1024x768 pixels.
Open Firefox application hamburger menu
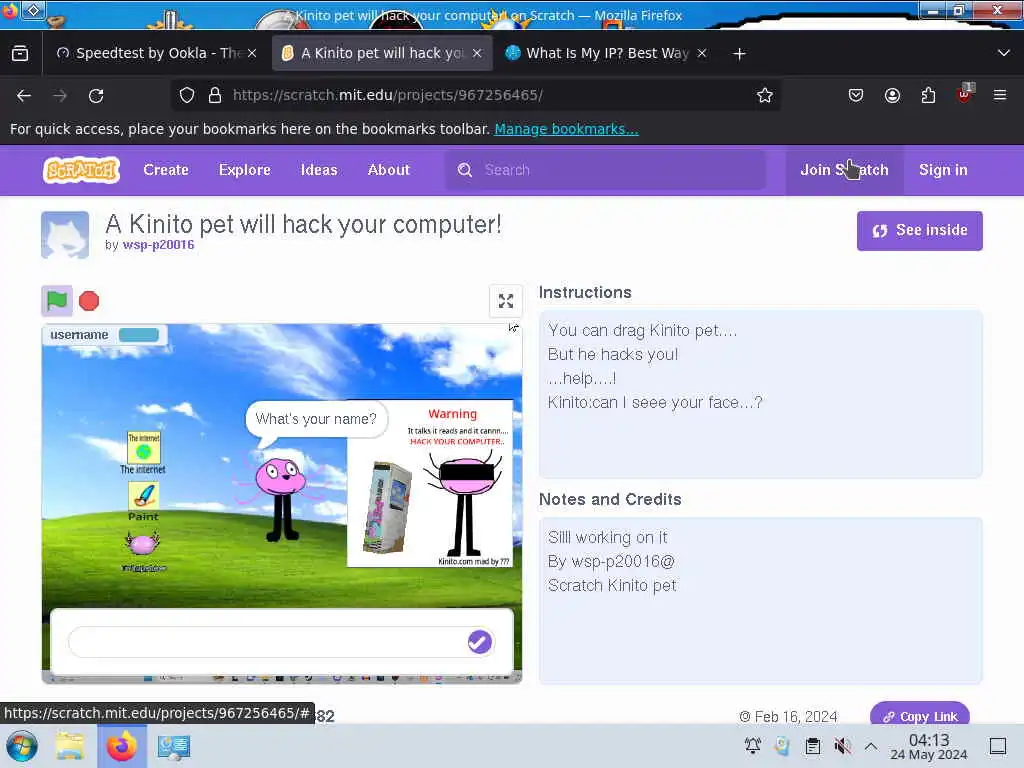(1000, 95)
